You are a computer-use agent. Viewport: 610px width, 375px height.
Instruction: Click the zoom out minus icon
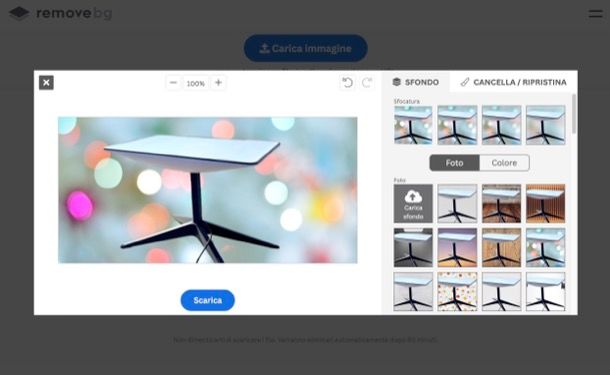tap(174, 82)
